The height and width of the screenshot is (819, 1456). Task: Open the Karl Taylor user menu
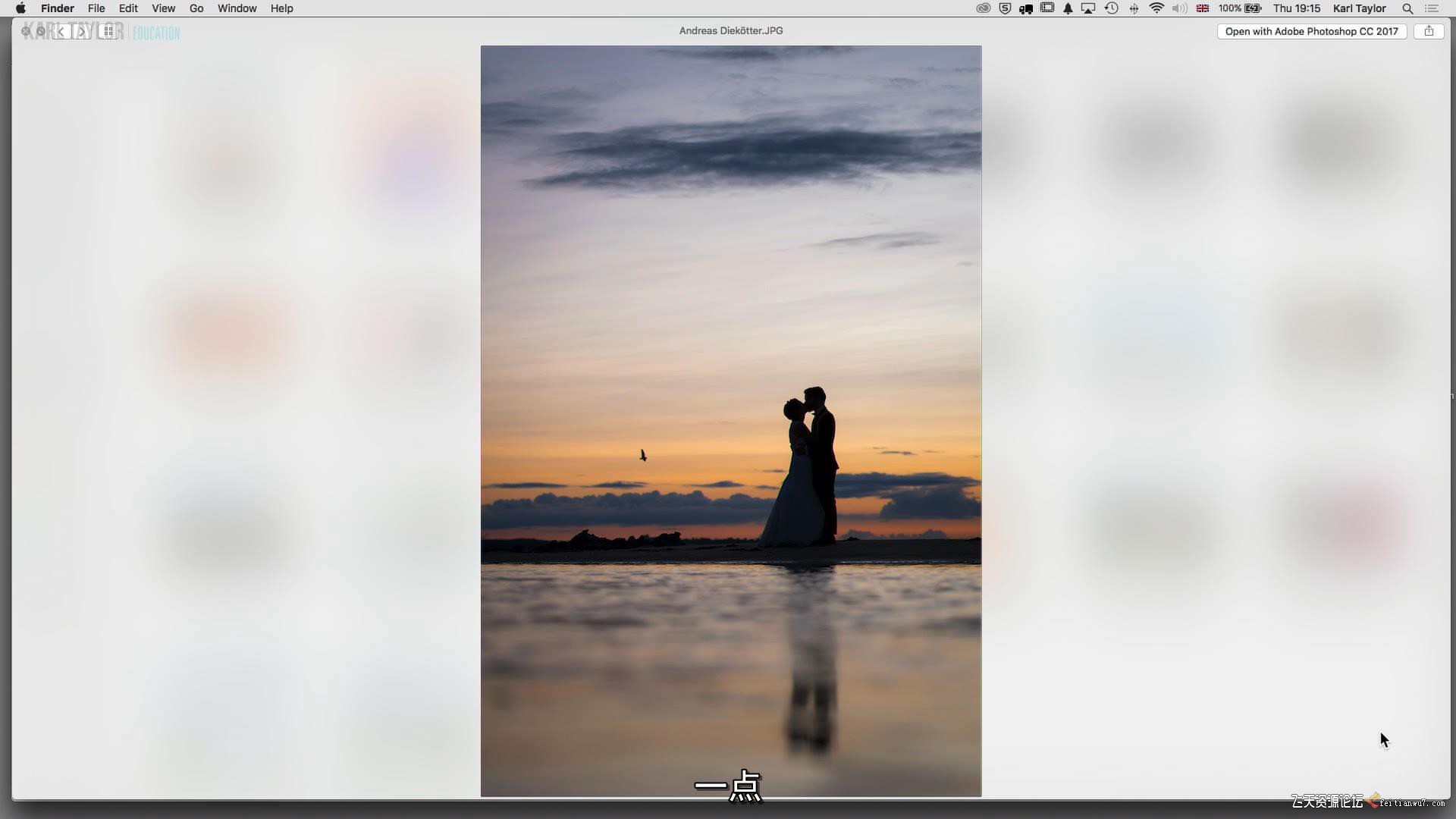[1359, 8]
